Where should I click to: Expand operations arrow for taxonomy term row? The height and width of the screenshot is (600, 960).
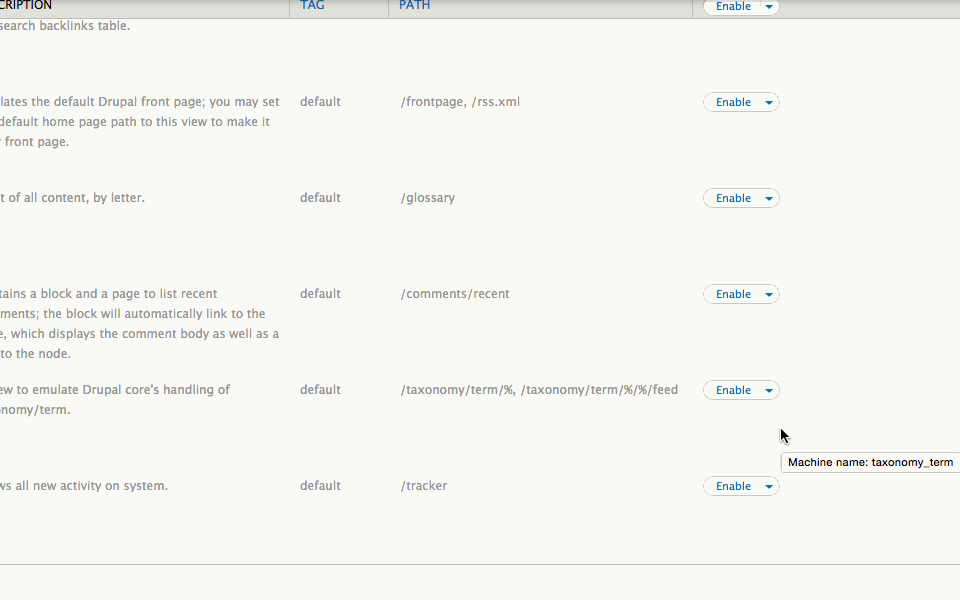click(x=769, y=391)
